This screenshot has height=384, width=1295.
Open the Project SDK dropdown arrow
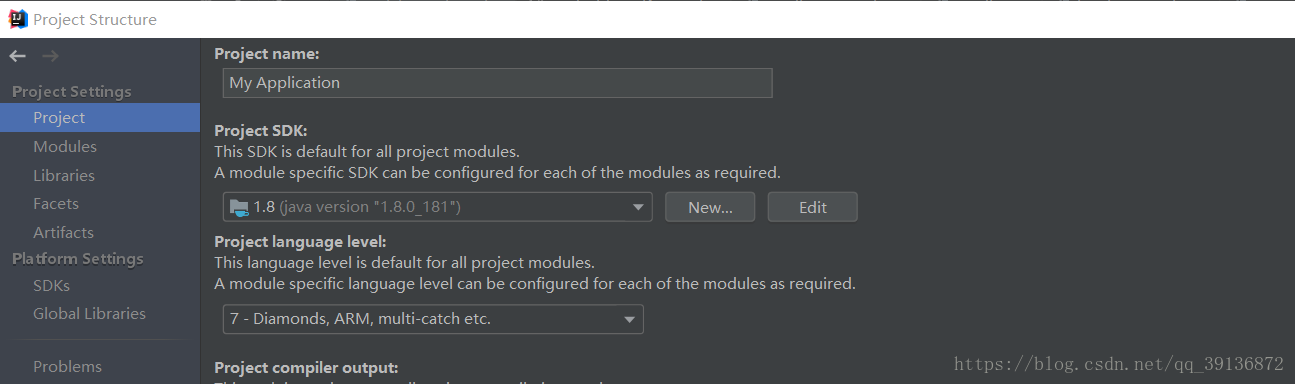[638, 208]
